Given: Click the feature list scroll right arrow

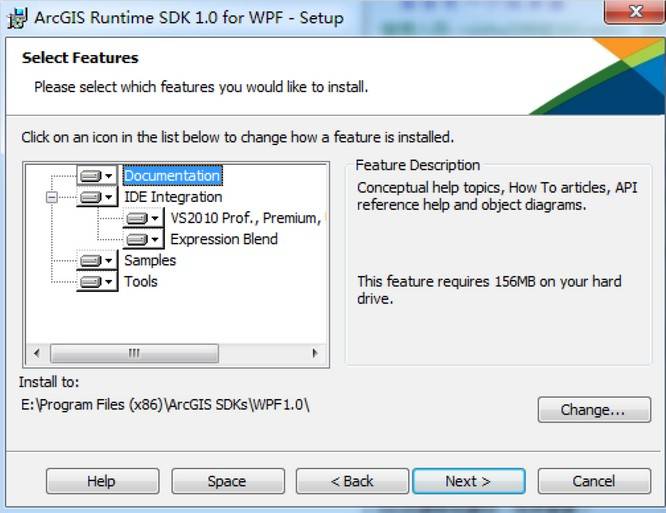Looking at the screenshot, I should (315, 353).
